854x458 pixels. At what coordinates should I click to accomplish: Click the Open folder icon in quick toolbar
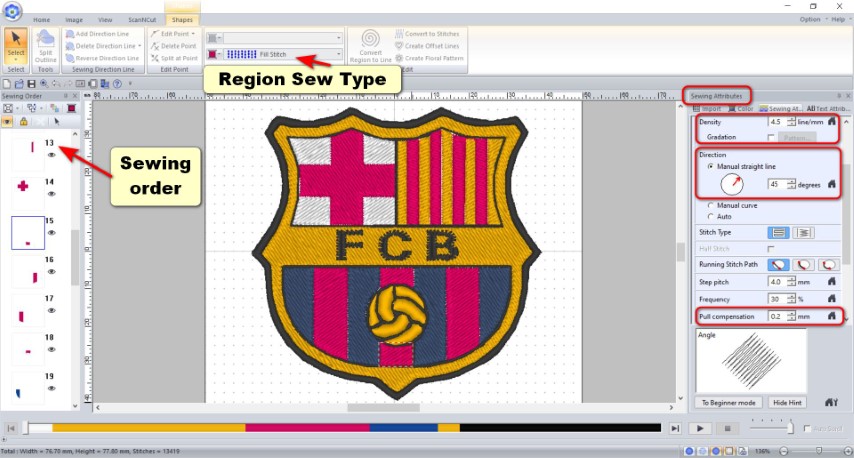19,84
